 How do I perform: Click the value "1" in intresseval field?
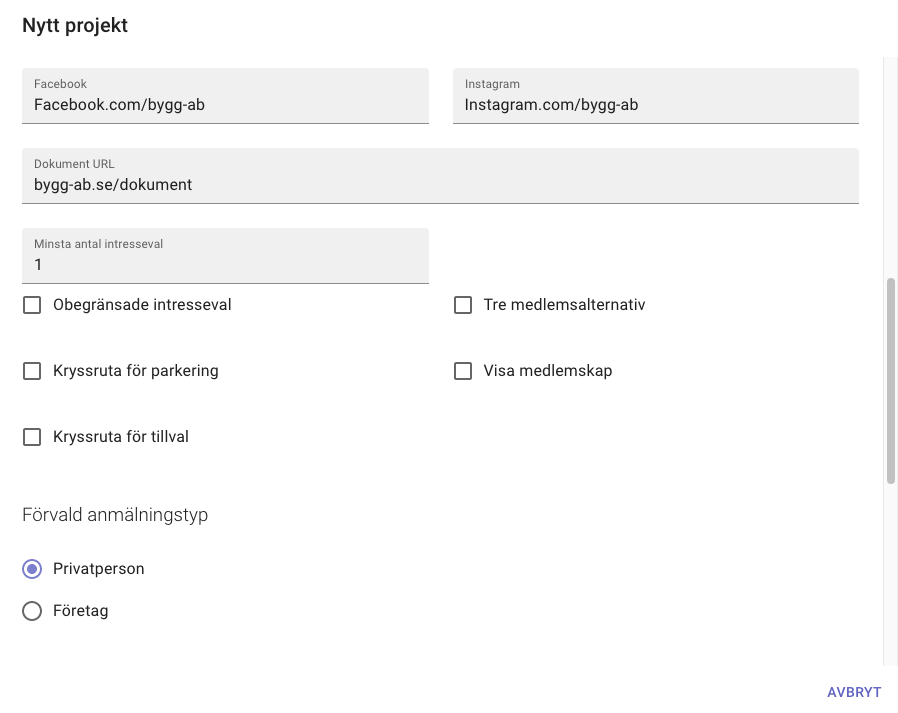tap(38, 264)
